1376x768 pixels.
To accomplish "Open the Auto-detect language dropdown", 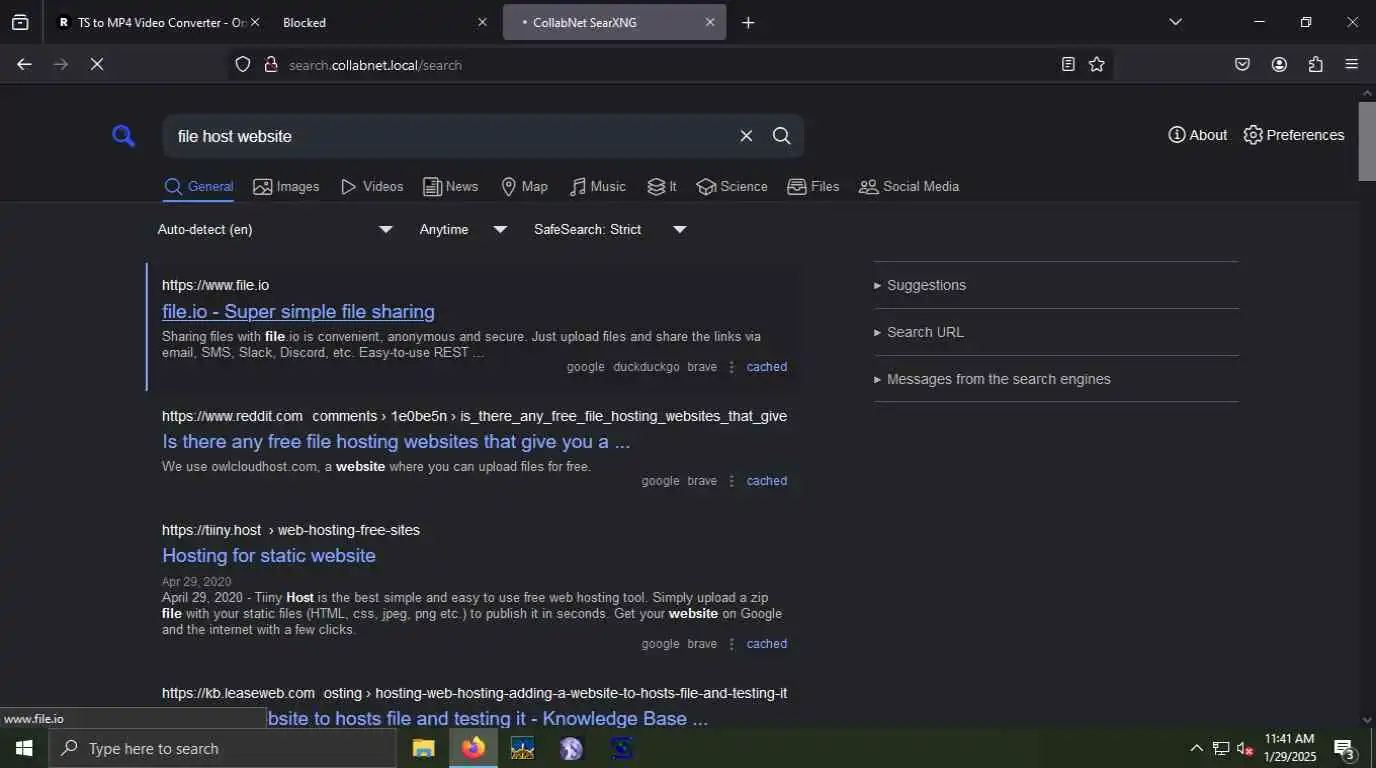I will coord(275,230).
